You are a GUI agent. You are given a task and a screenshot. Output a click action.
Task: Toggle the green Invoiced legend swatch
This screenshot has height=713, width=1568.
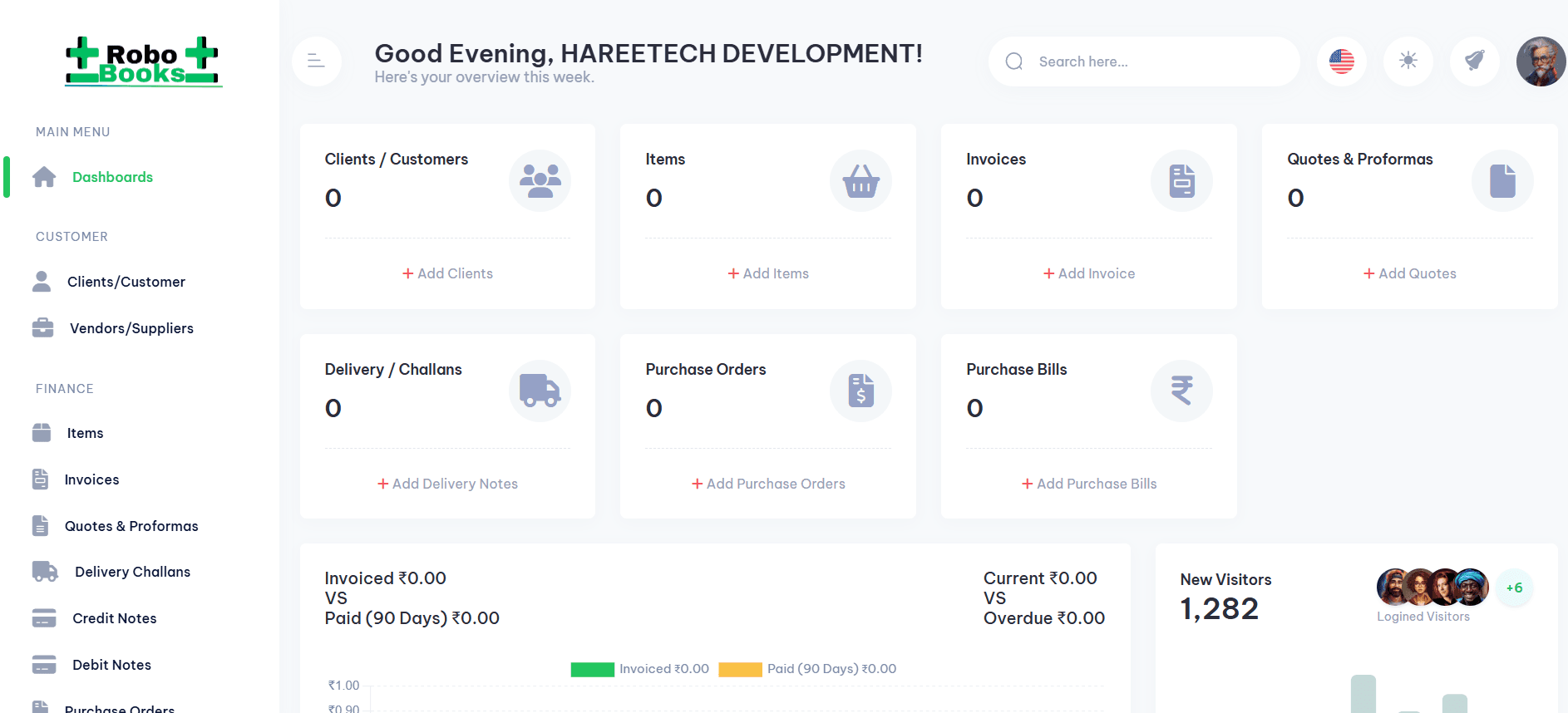(x=592, y=669)
